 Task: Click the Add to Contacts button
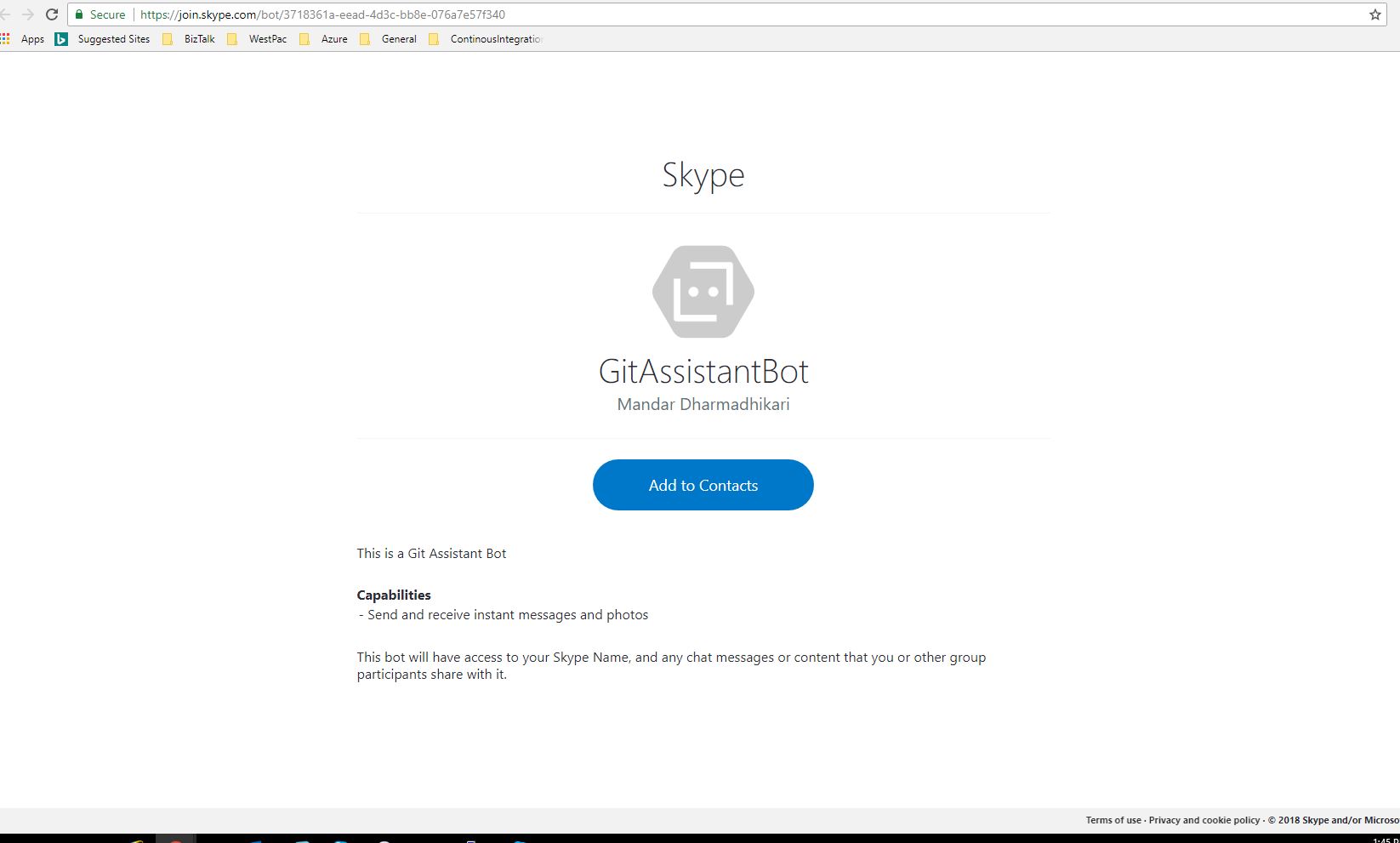[703, 485]
